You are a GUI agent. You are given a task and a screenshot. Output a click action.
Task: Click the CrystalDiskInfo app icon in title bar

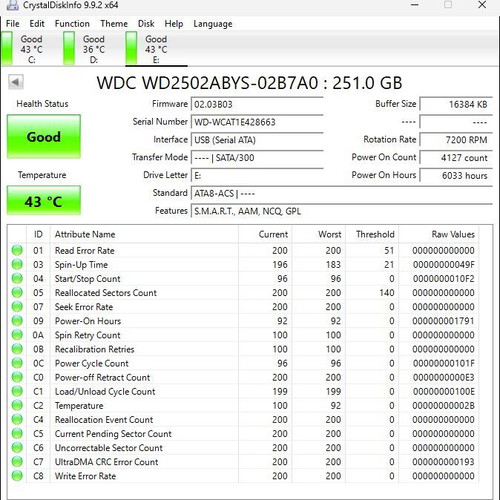click(x=12, y=5)
